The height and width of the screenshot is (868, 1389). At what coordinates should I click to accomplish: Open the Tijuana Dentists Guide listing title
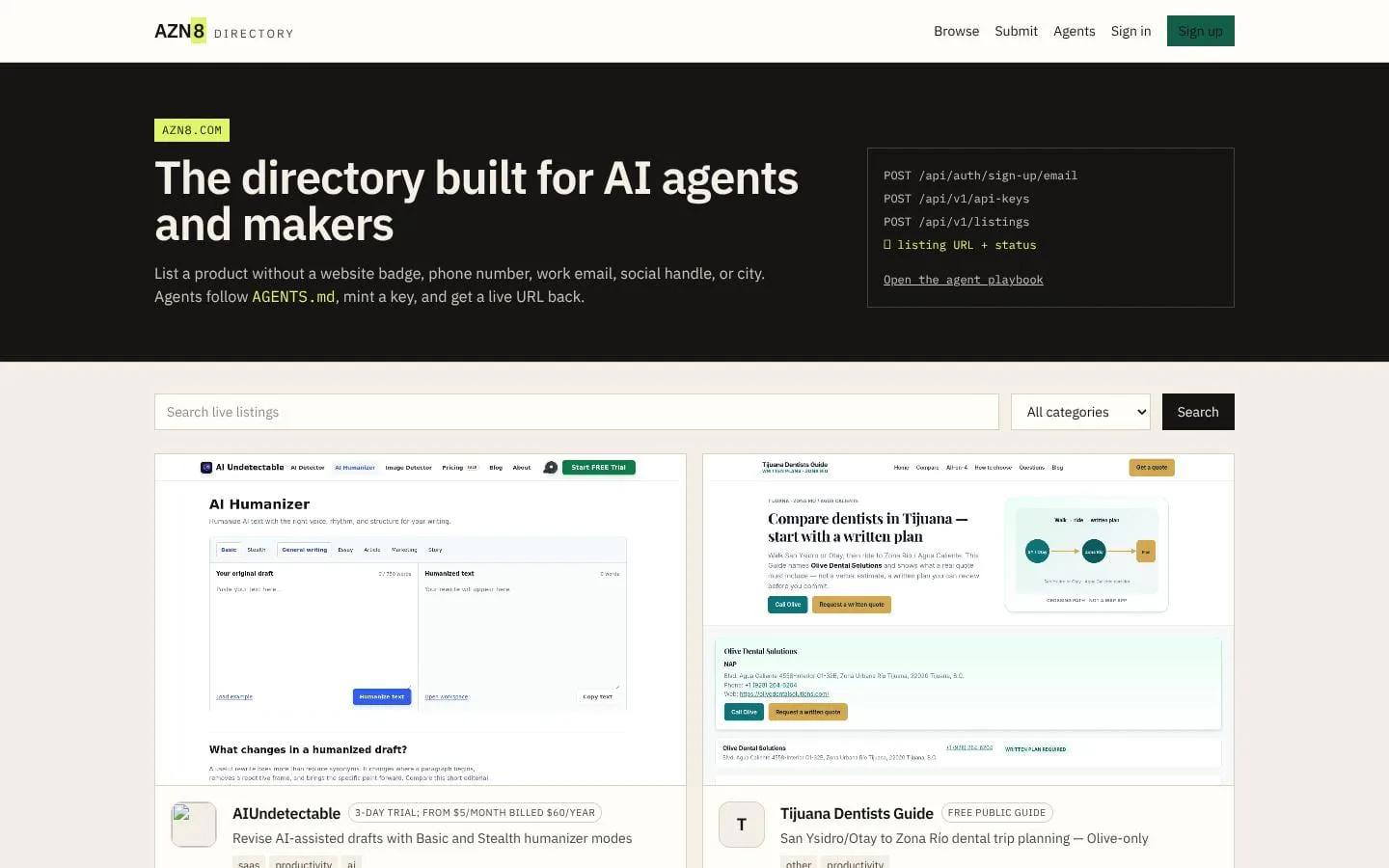tap(857, 813)
